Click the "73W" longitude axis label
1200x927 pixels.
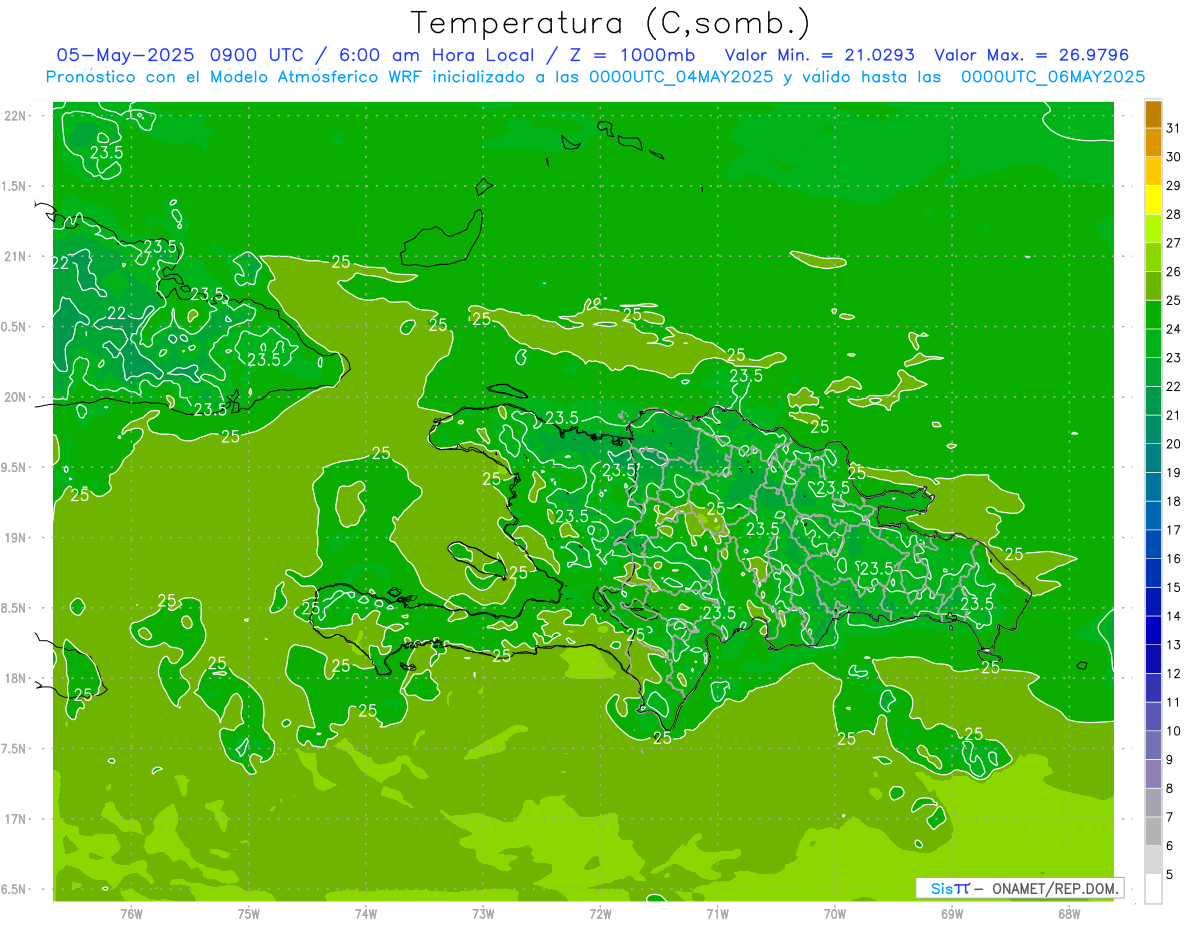point(483,914)
